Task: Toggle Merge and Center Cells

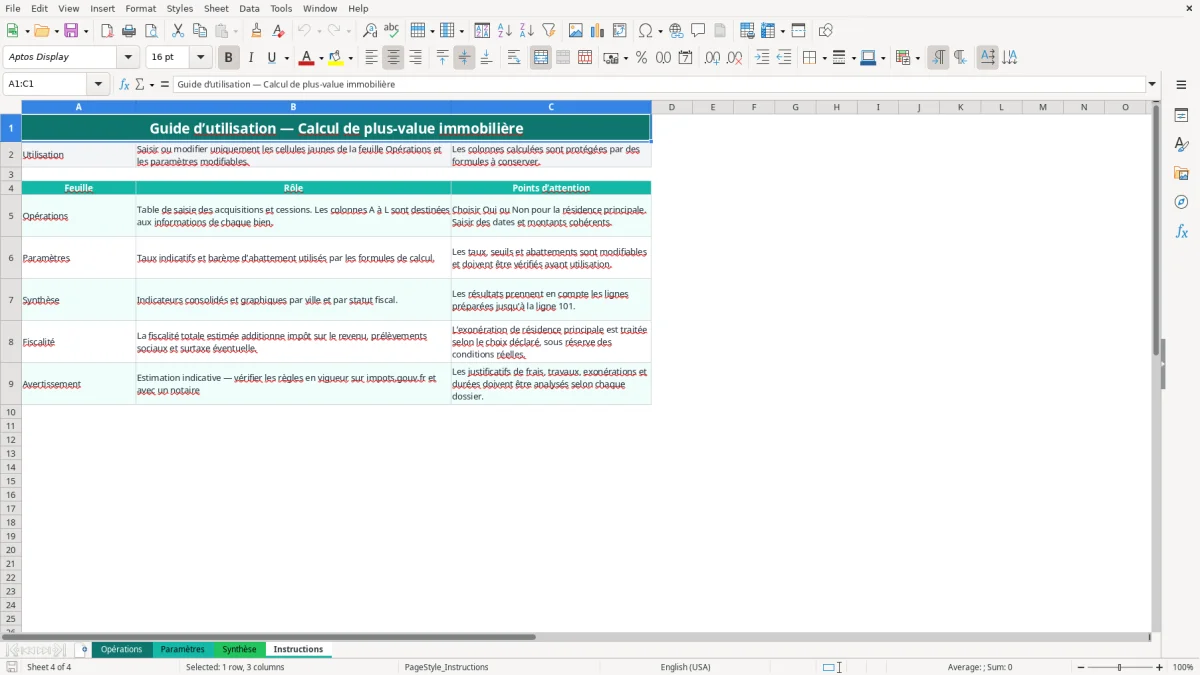Action: pos(541,58)
